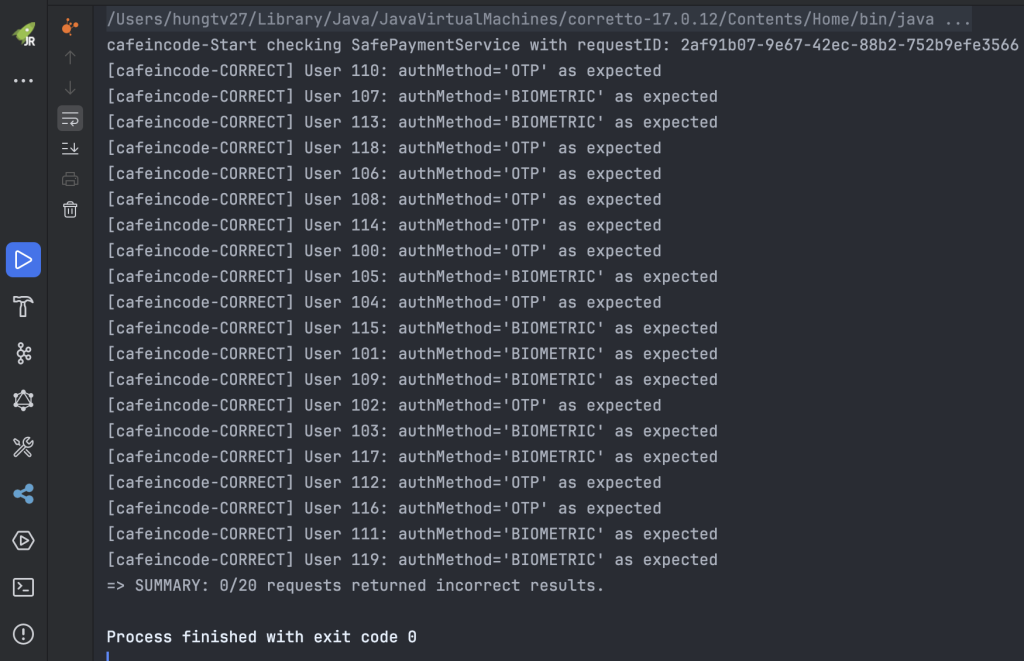Screen dimensions: 1024x661
Task: Toggle soft-wrap in console
Action: coord(70,118)
